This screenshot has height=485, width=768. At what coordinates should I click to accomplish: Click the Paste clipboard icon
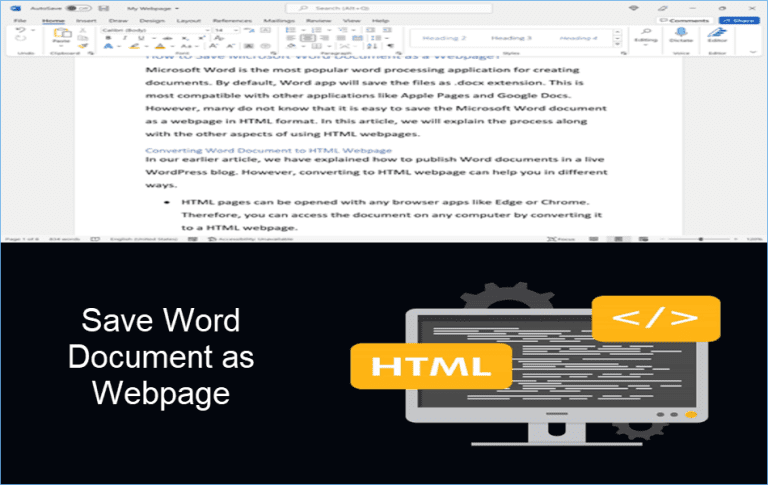[62, 33]
